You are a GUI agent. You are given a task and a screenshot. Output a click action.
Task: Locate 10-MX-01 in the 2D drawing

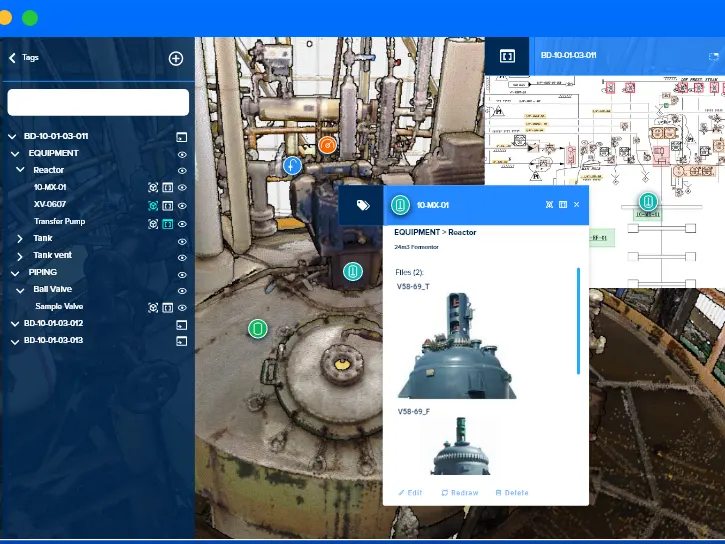pos(168,187)
